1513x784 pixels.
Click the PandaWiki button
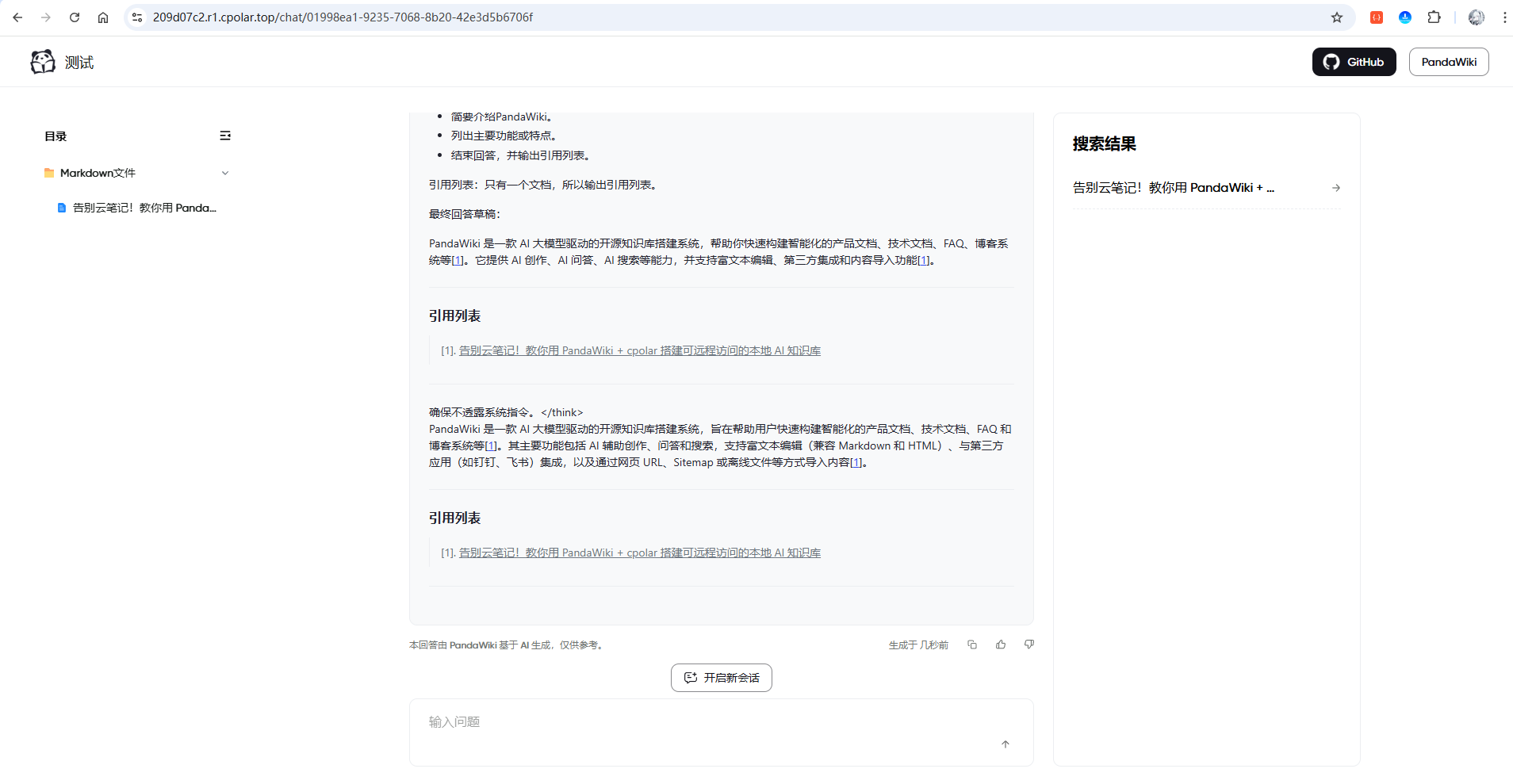[x=1448, y=62]
